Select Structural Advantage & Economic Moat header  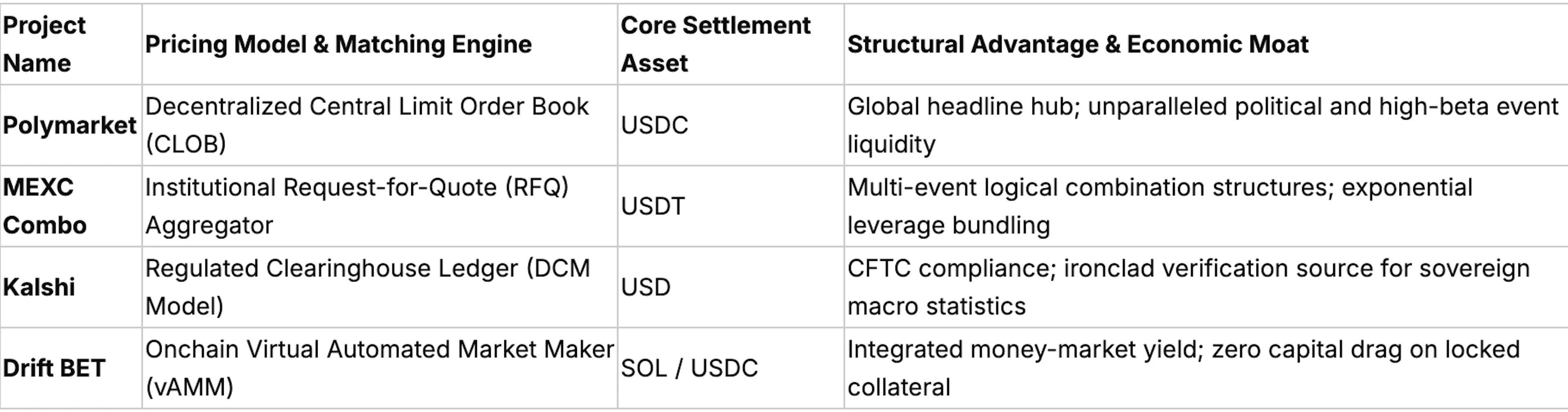(1078, 44)
